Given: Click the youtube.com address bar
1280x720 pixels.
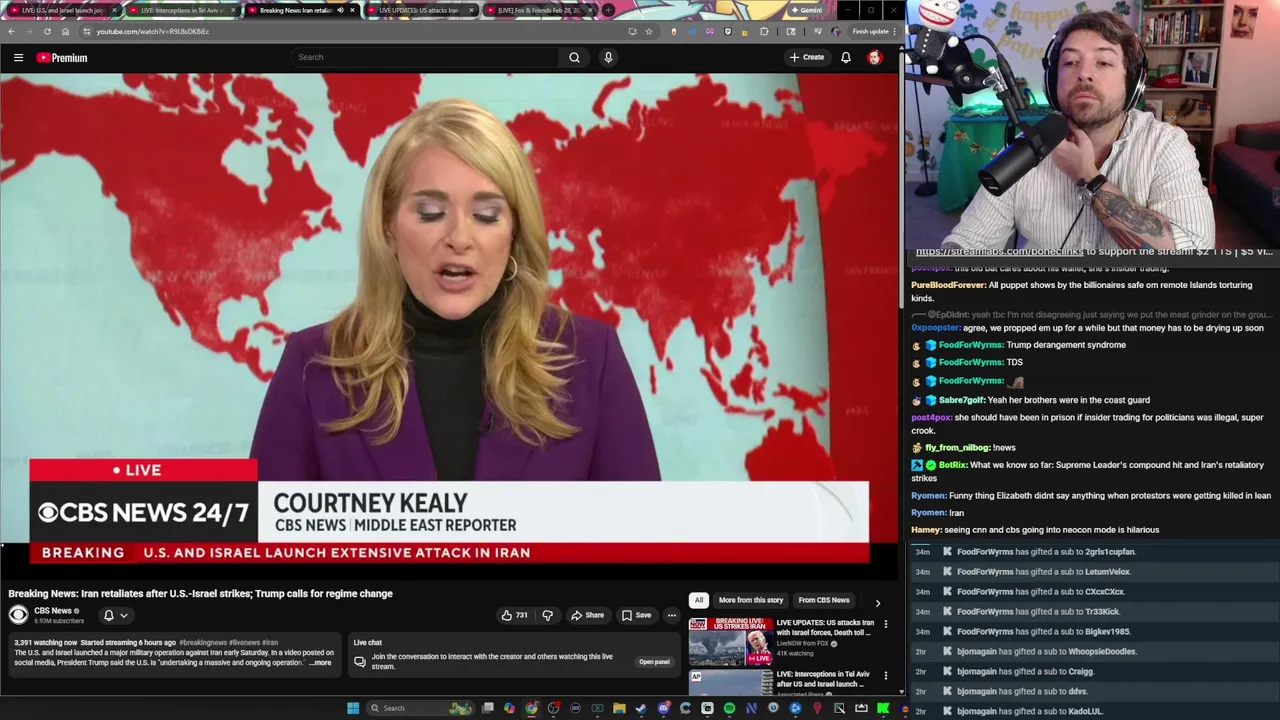Looking at the screenshot, I should [x=350, y=31].
